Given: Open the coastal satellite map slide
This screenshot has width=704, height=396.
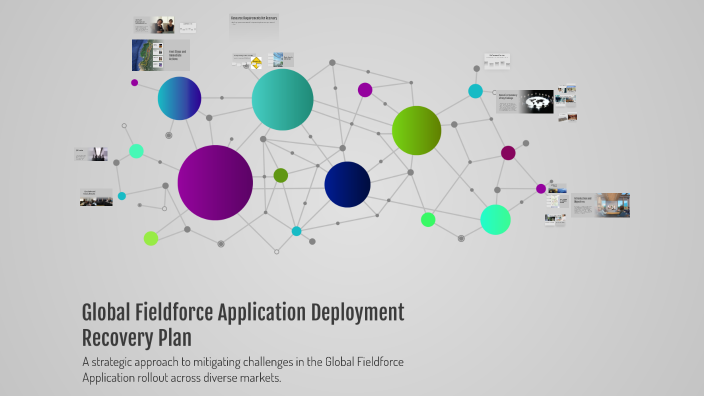Looking at the screenshot, I should point(161,55).
